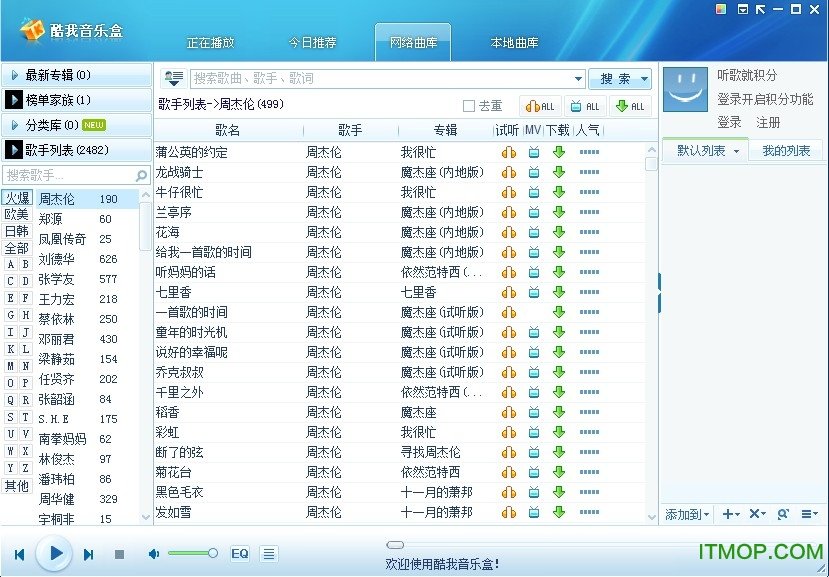Click the find-in-playlist icon in the bottom toolbar

point(783,514)
